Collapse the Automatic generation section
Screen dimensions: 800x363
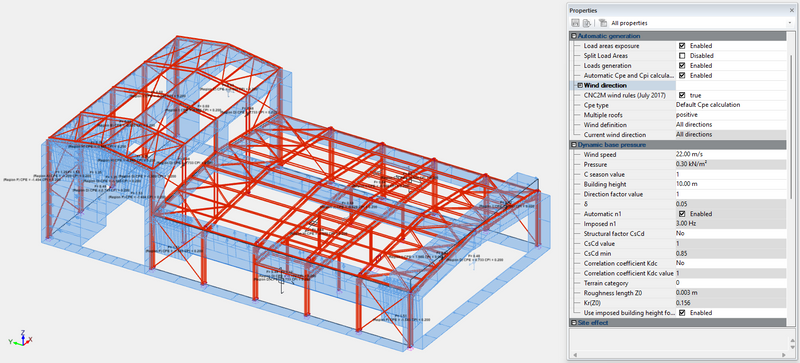click(574, 36)
